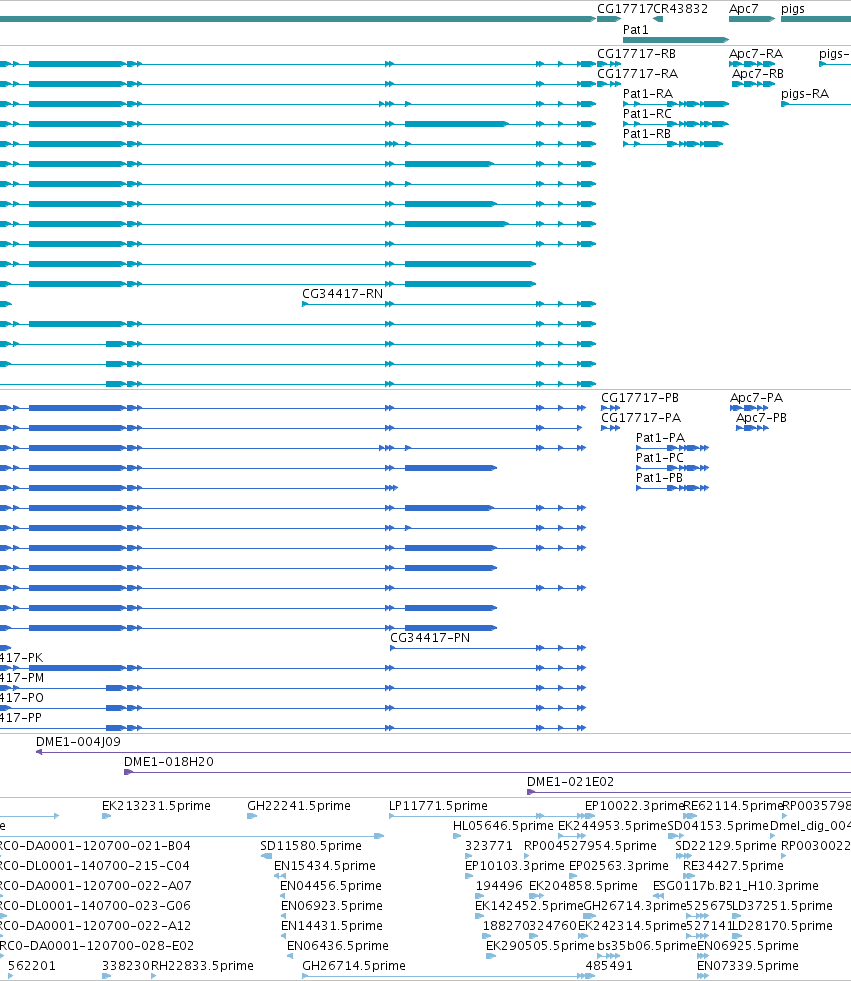Select the teal Pat1 gene bar
The width and height of the screenshot is (851, 981).
pos(676,40)
